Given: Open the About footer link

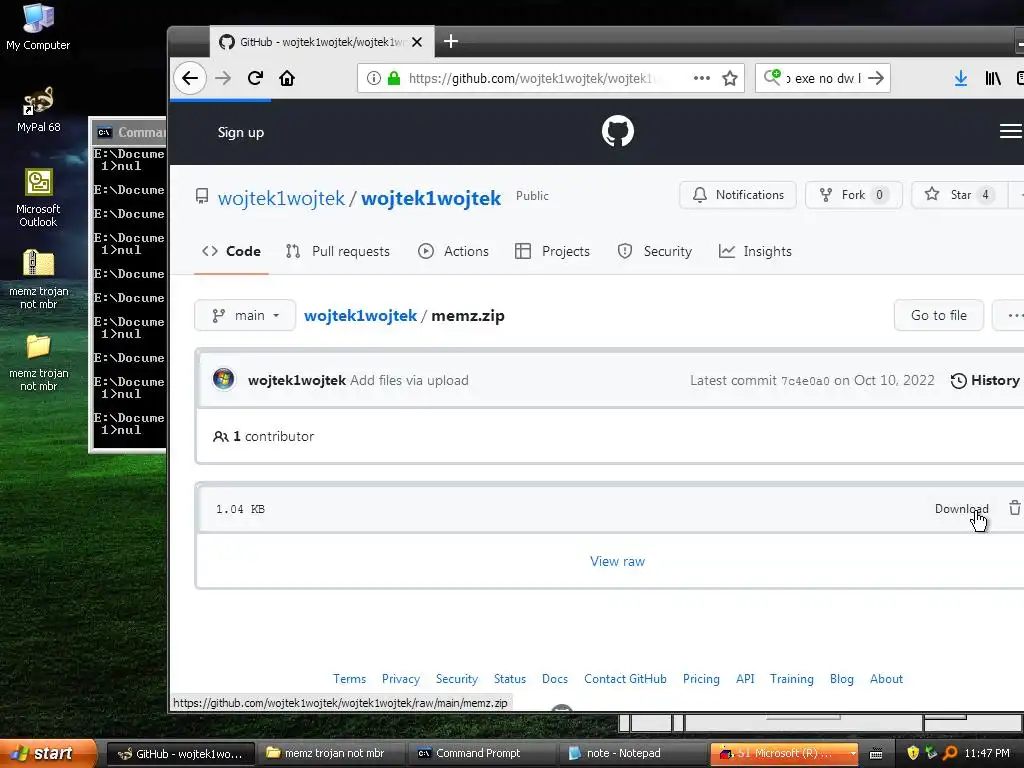Looking at the screenshot, I should click(x=886, y=679).
